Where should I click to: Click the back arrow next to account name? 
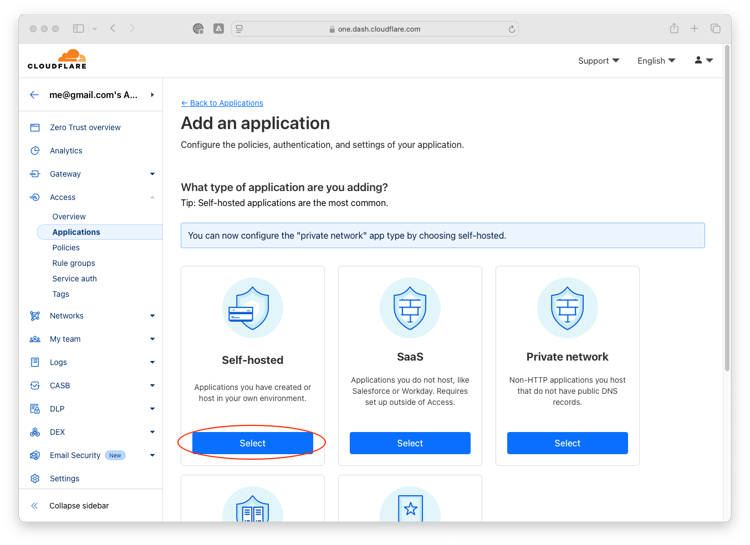click(34, 95)
